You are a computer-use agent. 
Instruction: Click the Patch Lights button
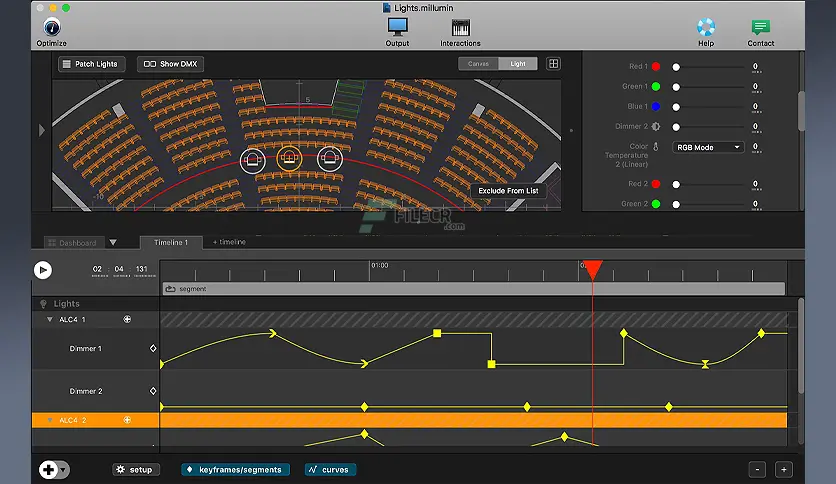(90, 64)
